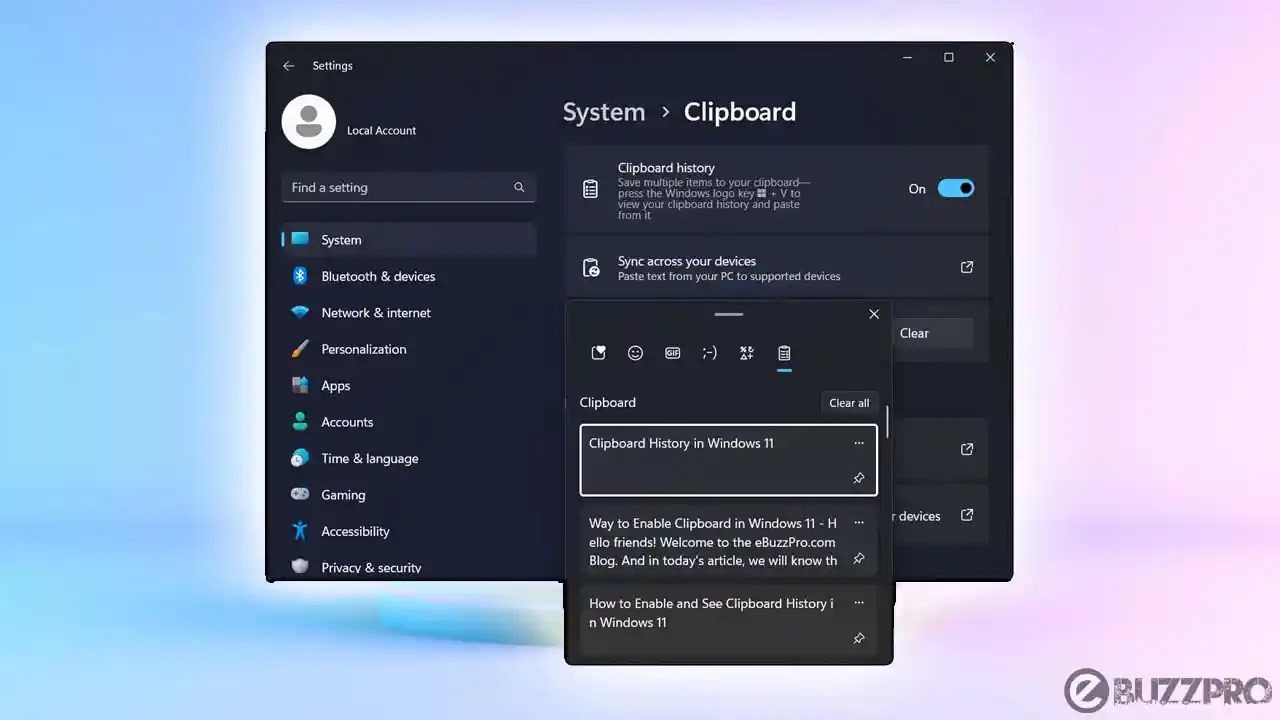Open Bluetooth & devices settings
The height and width of the screenshot is (720, 1280).
pos(378,276)
